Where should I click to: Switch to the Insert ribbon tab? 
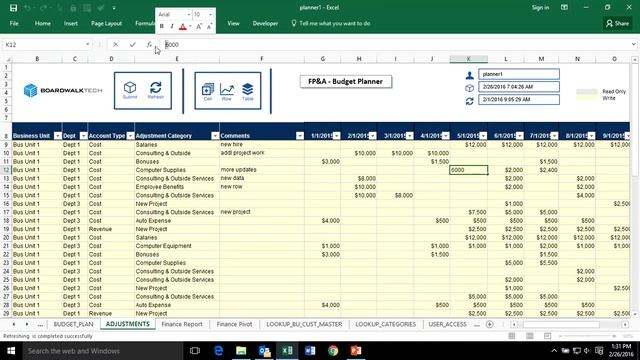(x=71, y=23)
